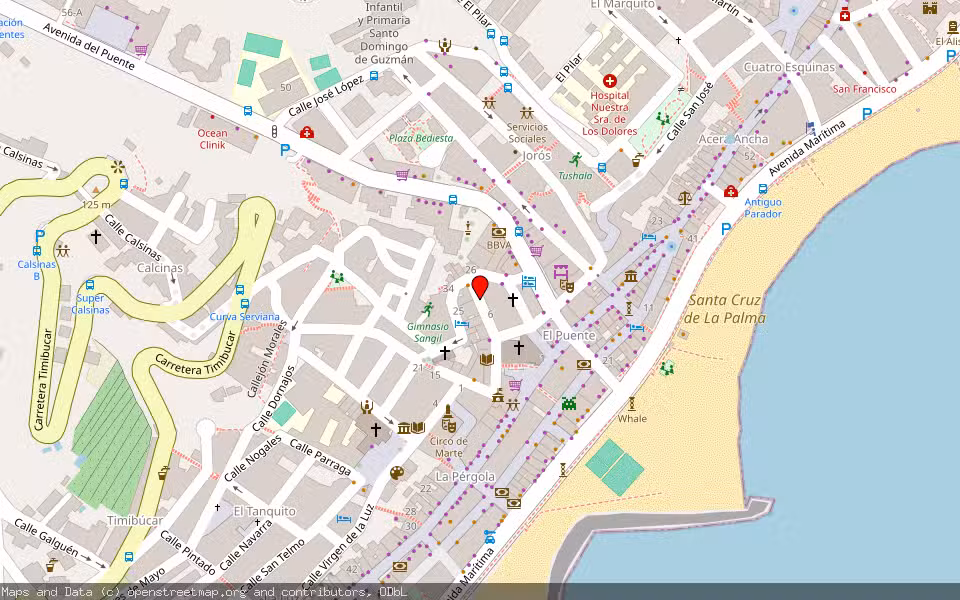This screenshot has width=960, height=600.
Task: Select the pharmacy first-aid icon near Antiguo Parador
Action: point(731,191)
